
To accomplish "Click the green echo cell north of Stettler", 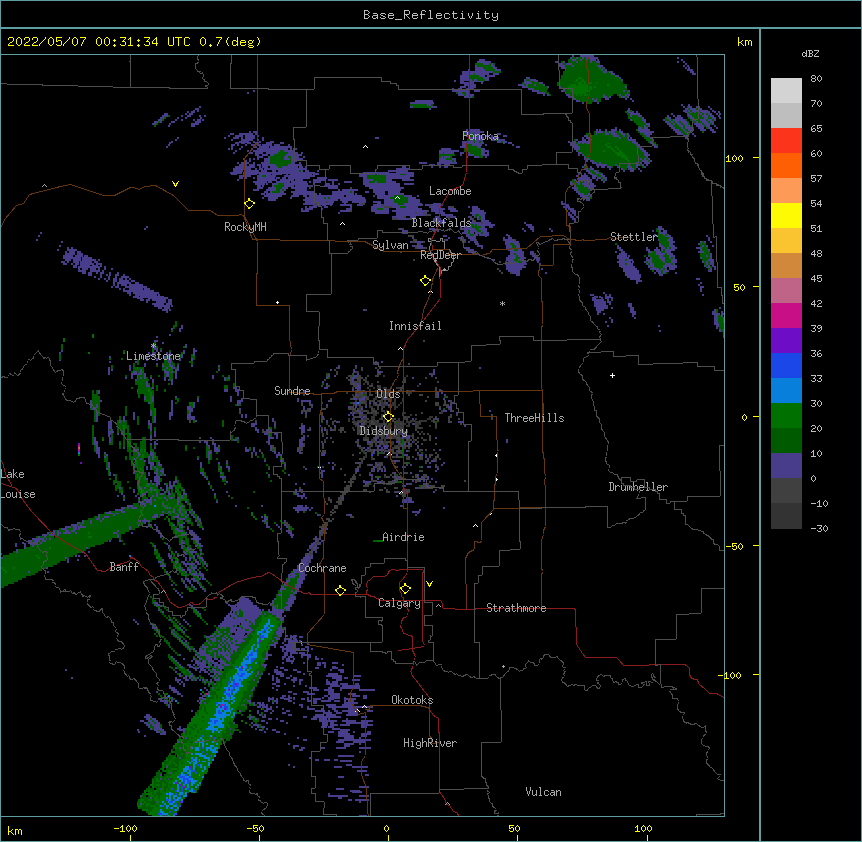I will (x=611, y=148).
